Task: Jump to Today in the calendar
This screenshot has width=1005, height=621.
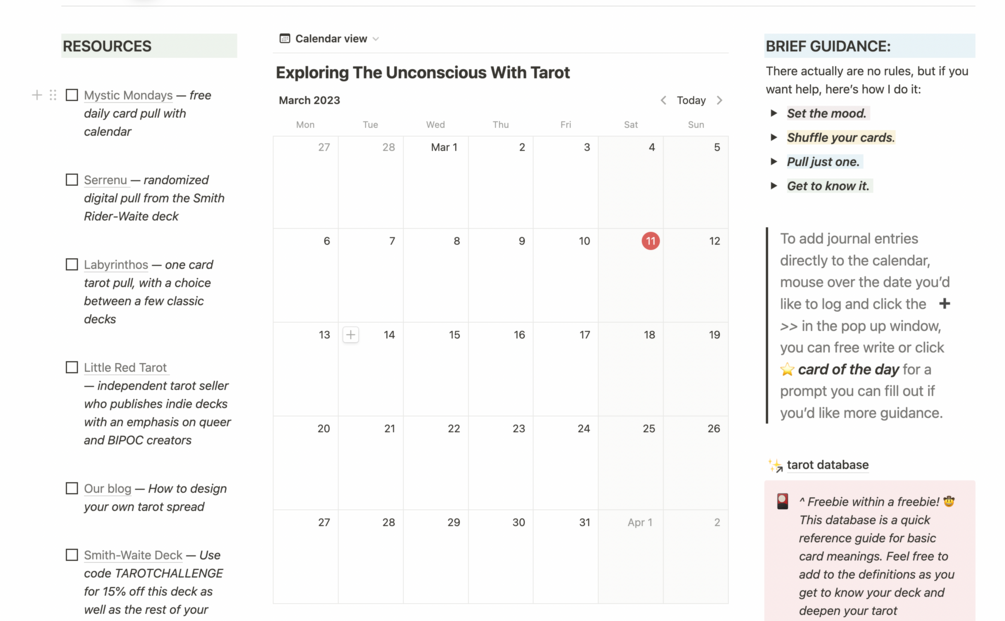Action: (691, 100)
